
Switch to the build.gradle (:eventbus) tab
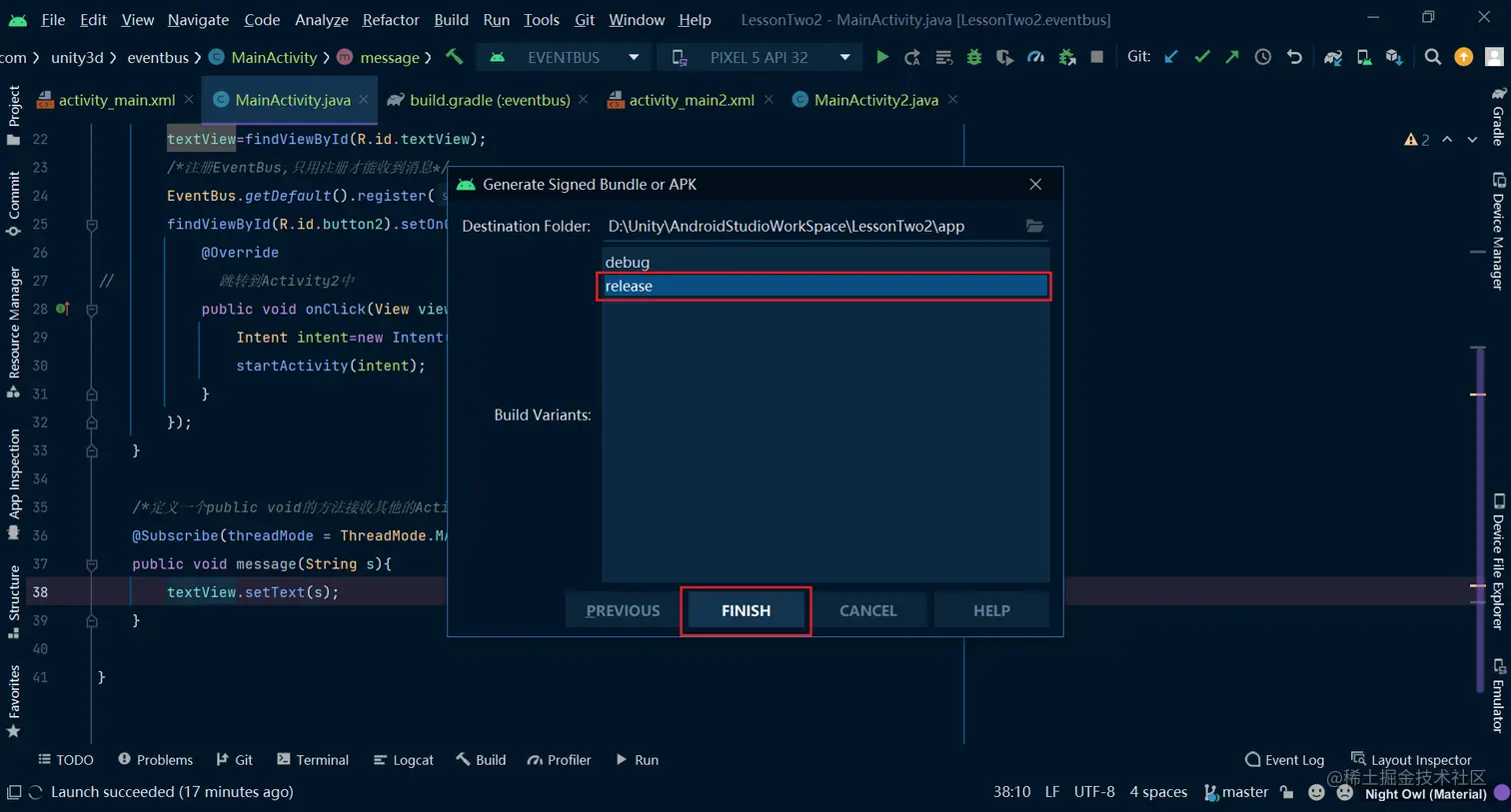(x=489, y=100)
